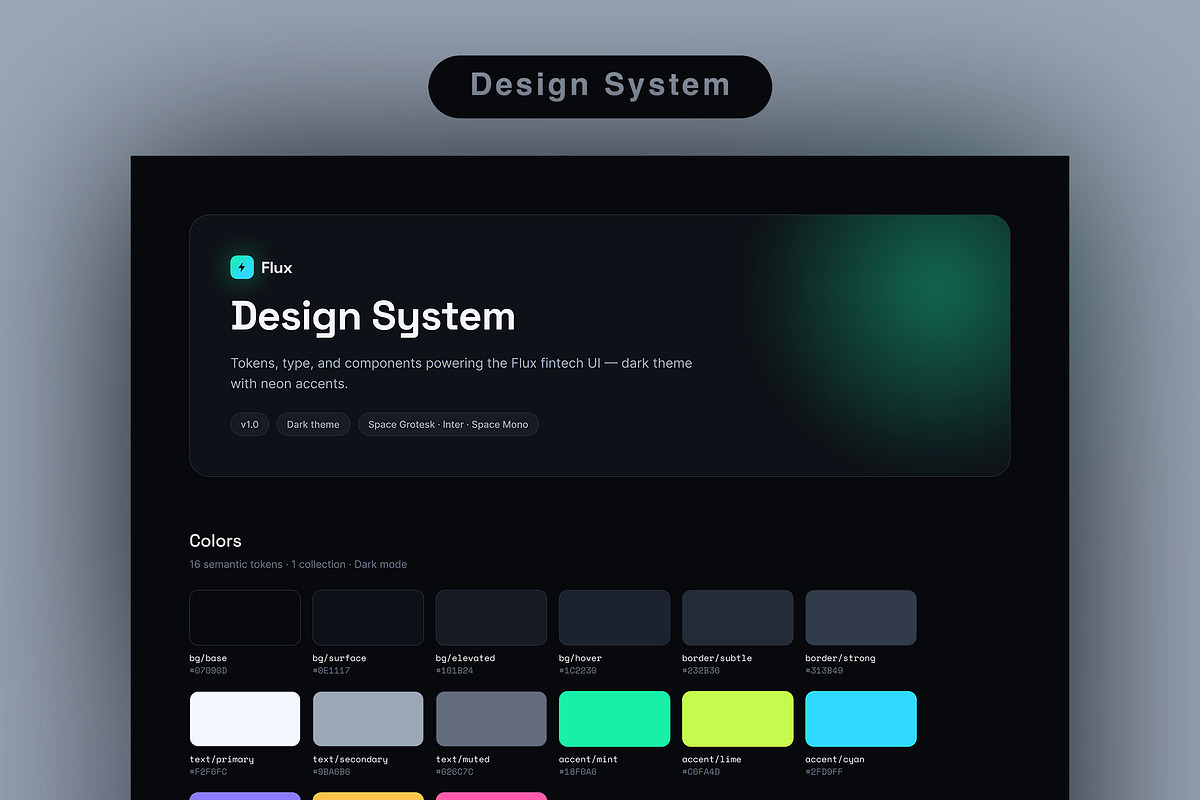Screen dimensions: 1200x800
Task: Pick the text/primary white swatch
Action: [245, 718]
